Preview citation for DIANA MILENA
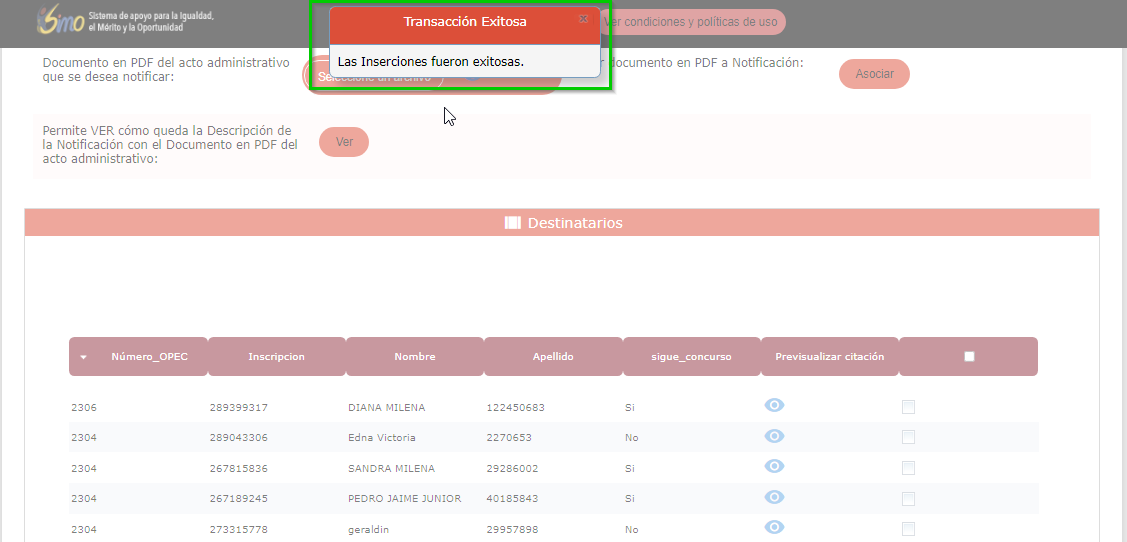Viewport: 1127px width, 542px height. [774, 405]
